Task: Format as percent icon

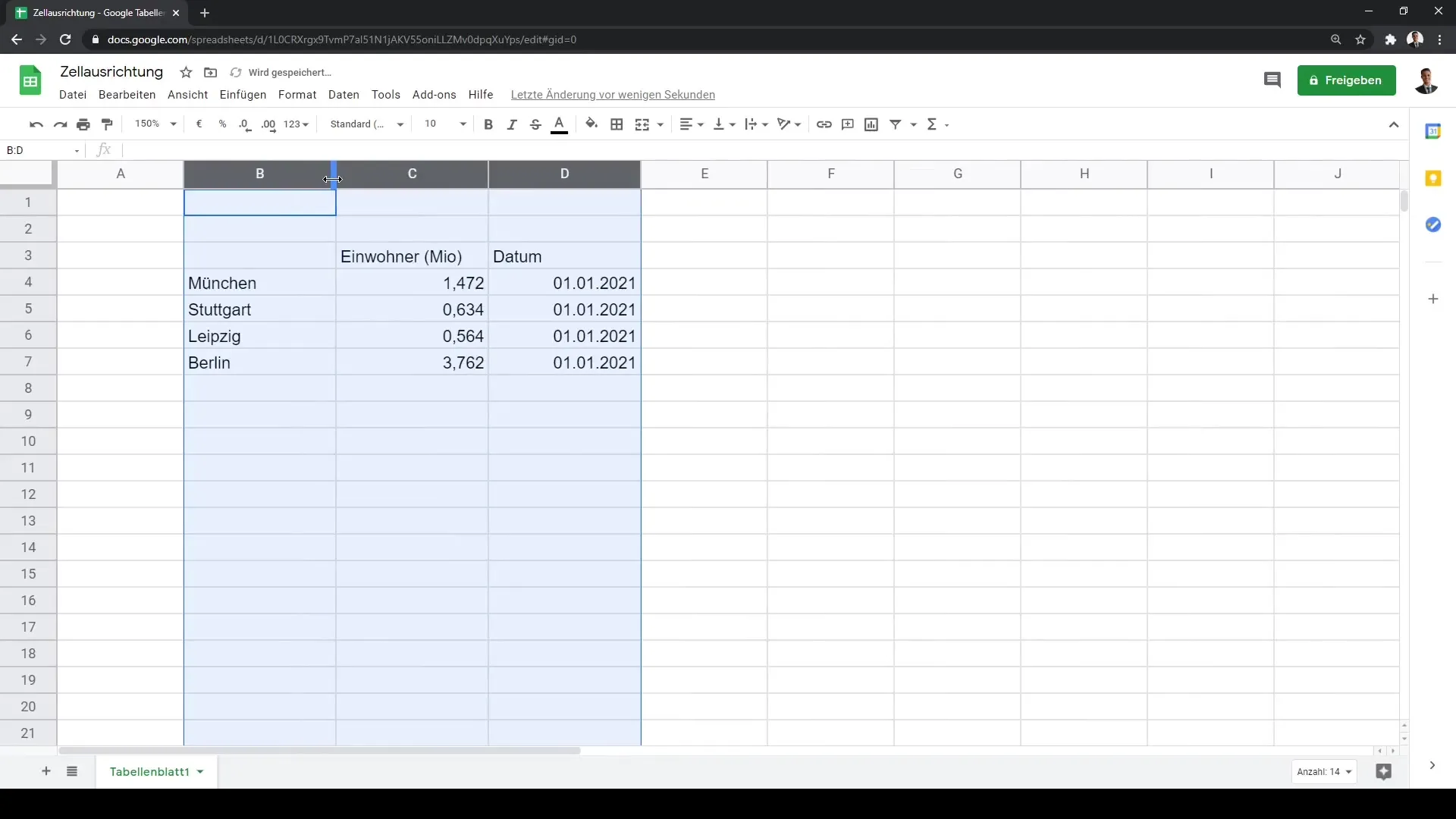Action: click(222, 124)
